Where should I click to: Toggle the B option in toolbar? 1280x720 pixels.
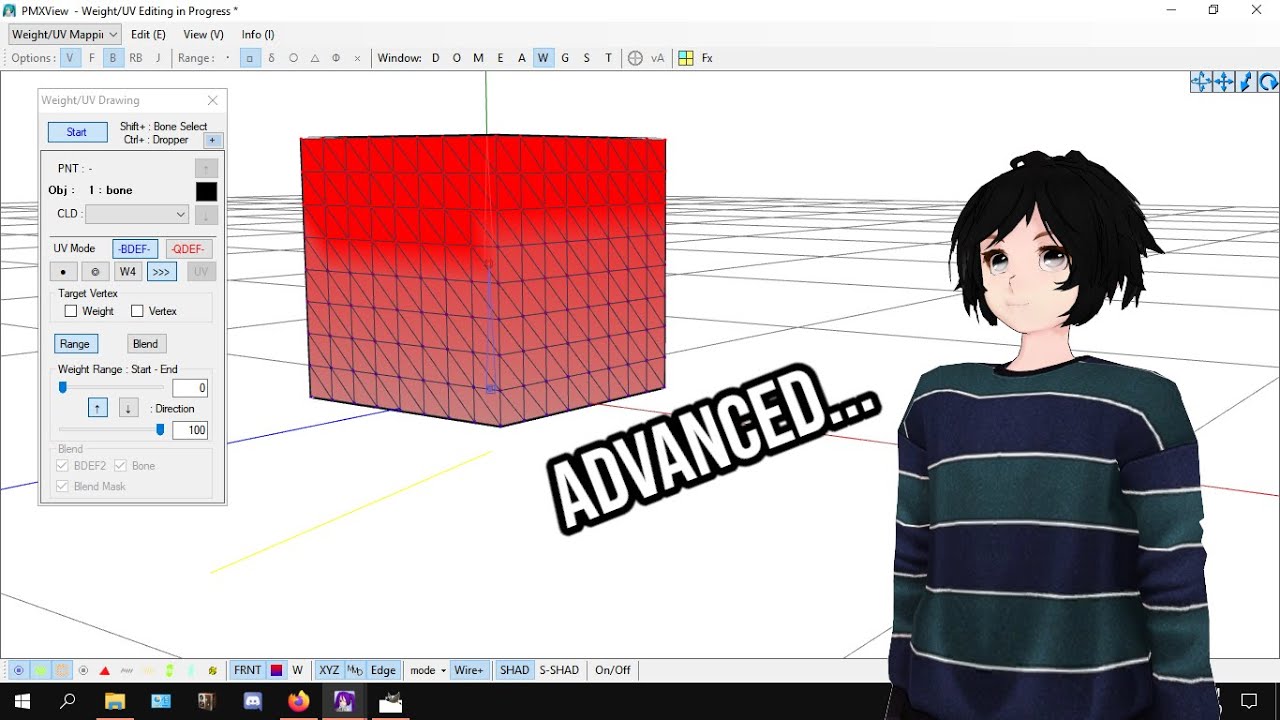(113, 58)
